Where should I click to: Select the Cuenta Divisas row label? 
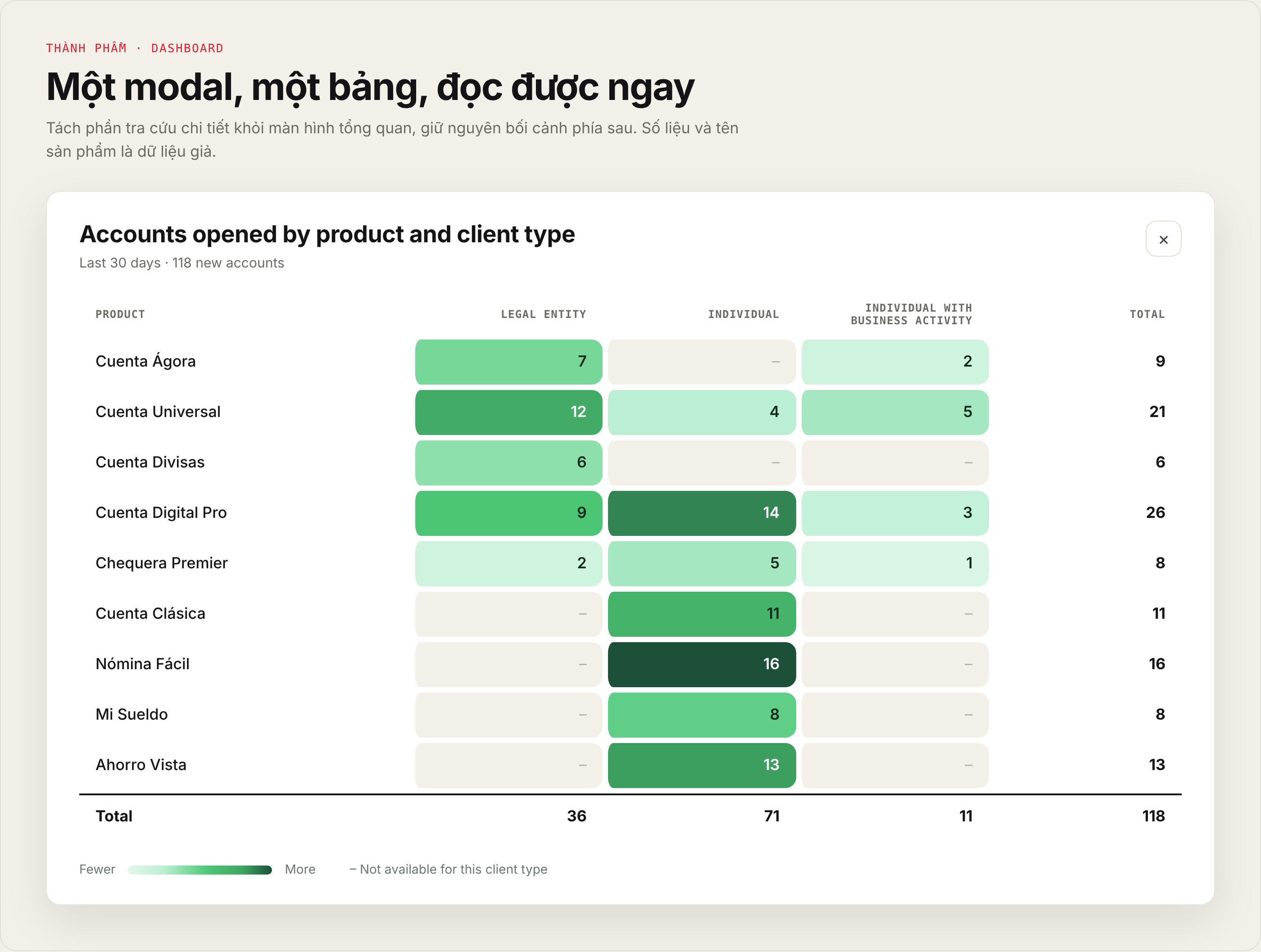pyautogui.click(x=150, y=462)
